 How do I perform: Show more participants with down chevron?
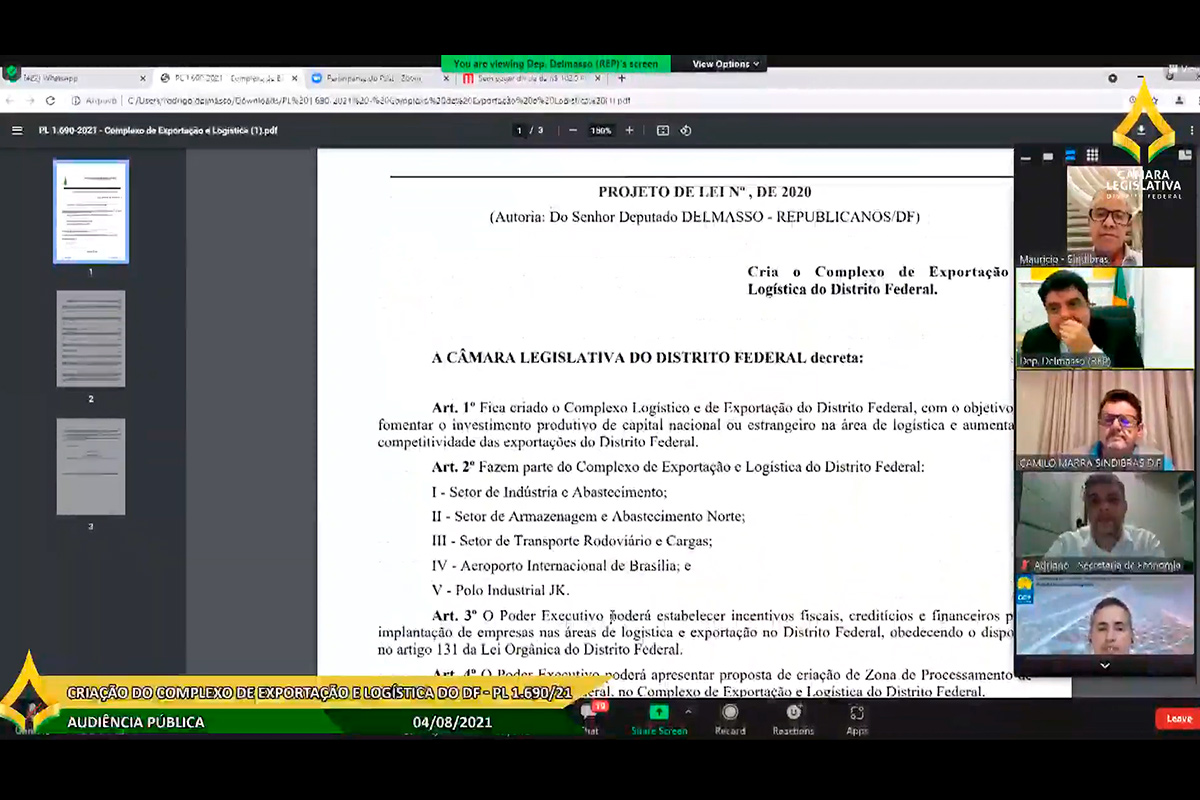(1105, 665)
